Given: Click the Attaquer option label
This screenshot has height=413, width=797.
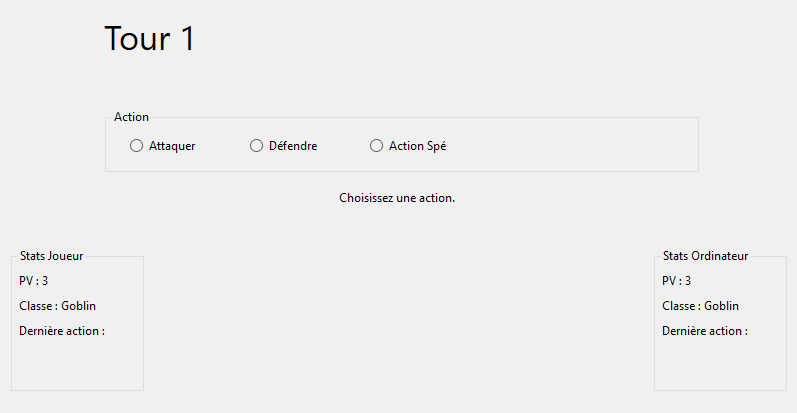Looking at the screenshot, I should coord(172,146).
